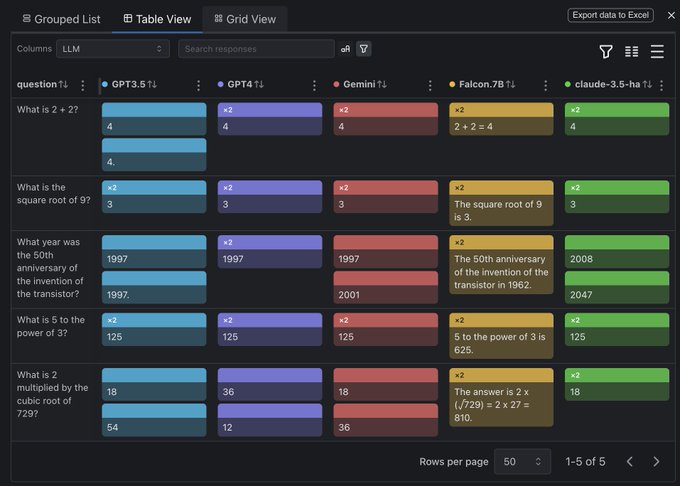Image resolution: width=680 pixels, height=486 pixels.
Task: Click GPT3.5 response '54'
Action: pos(154,420)
